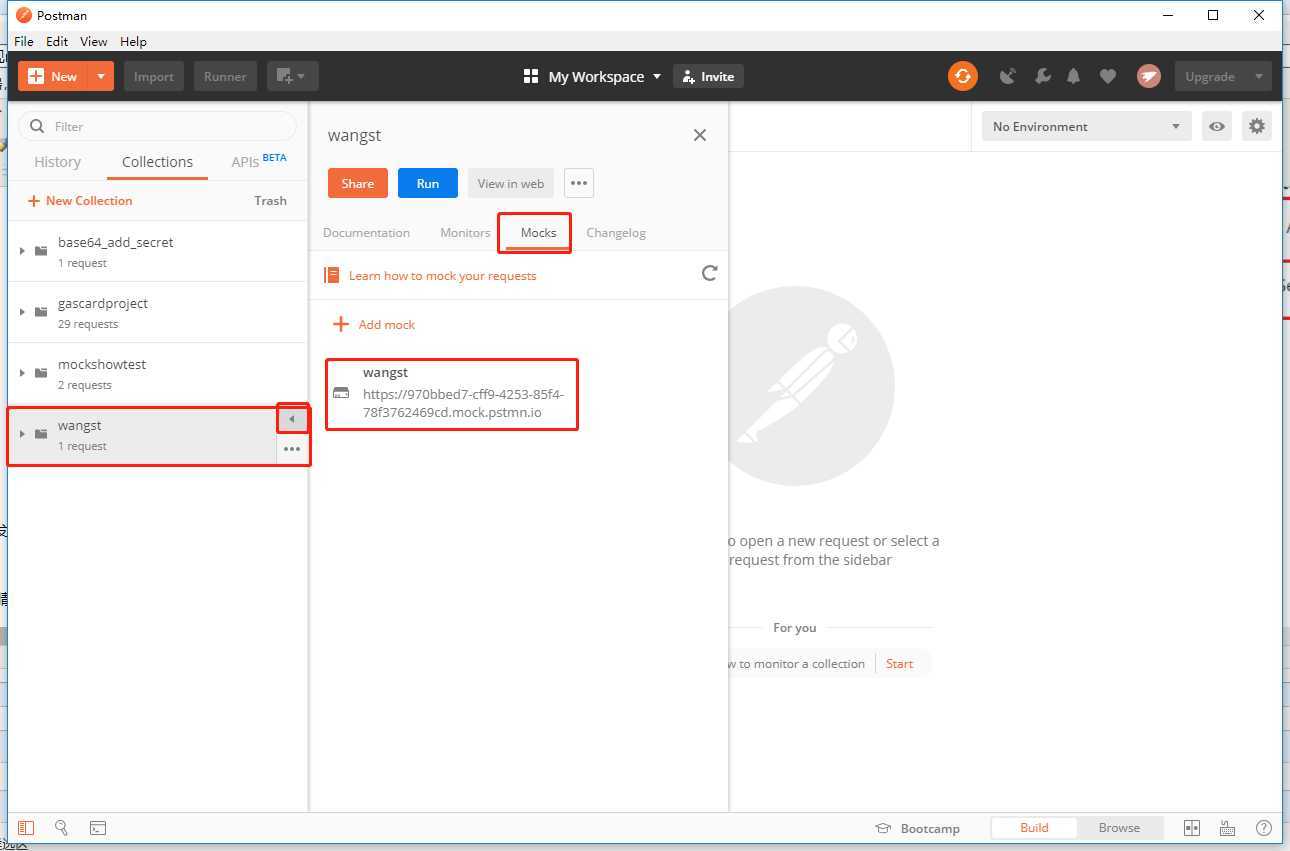Image resolution: width=1290 pixels, height=851 pixels.
Task: Open the user avatar menu
Action: [1149, 76]
